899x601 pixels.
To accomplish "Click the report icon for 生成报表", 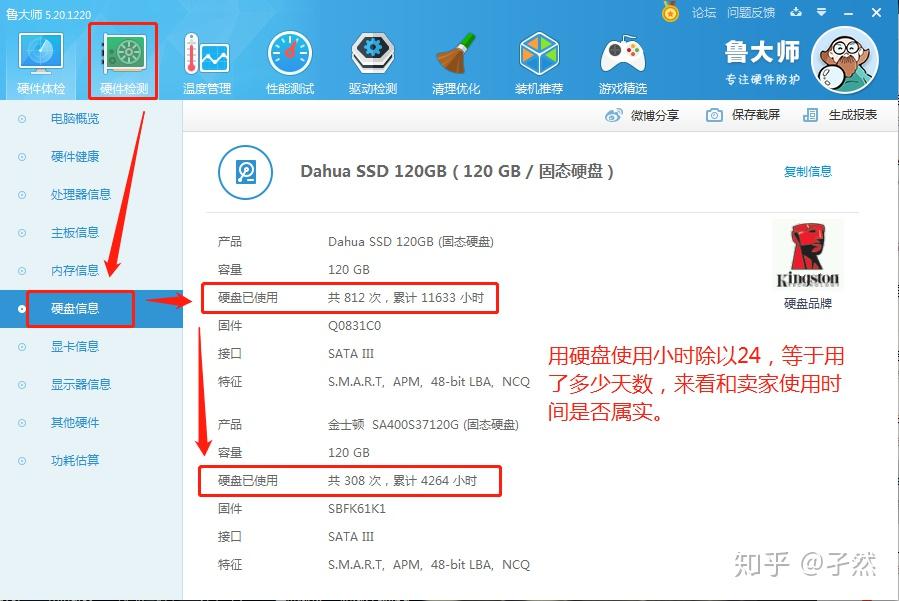I will (810, 115).
